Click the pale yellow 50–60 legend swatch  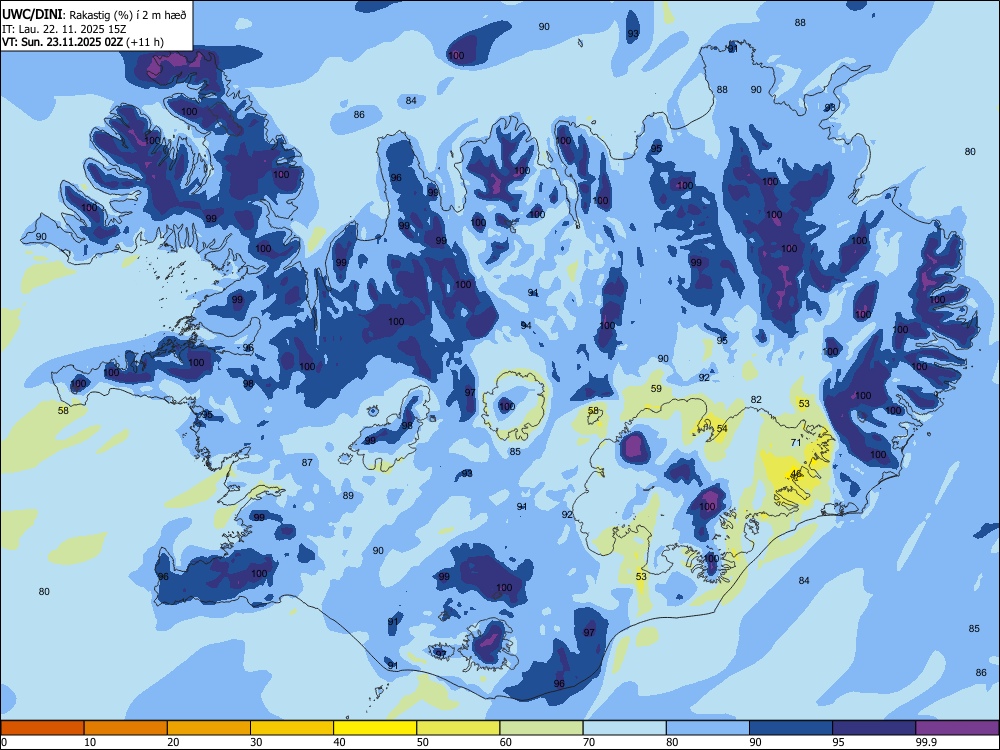pyautogui.click(x=459, y=728)
